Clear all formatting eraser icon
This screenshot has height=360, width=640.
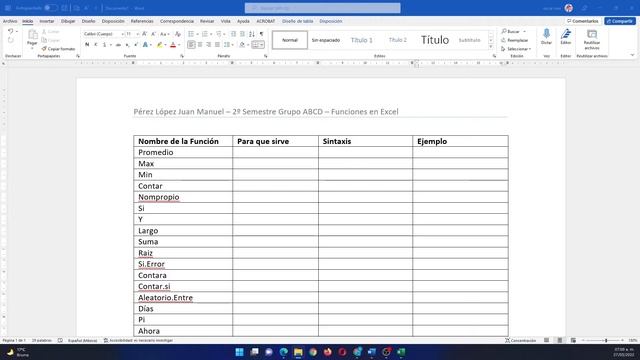click(x=178, y=34)
